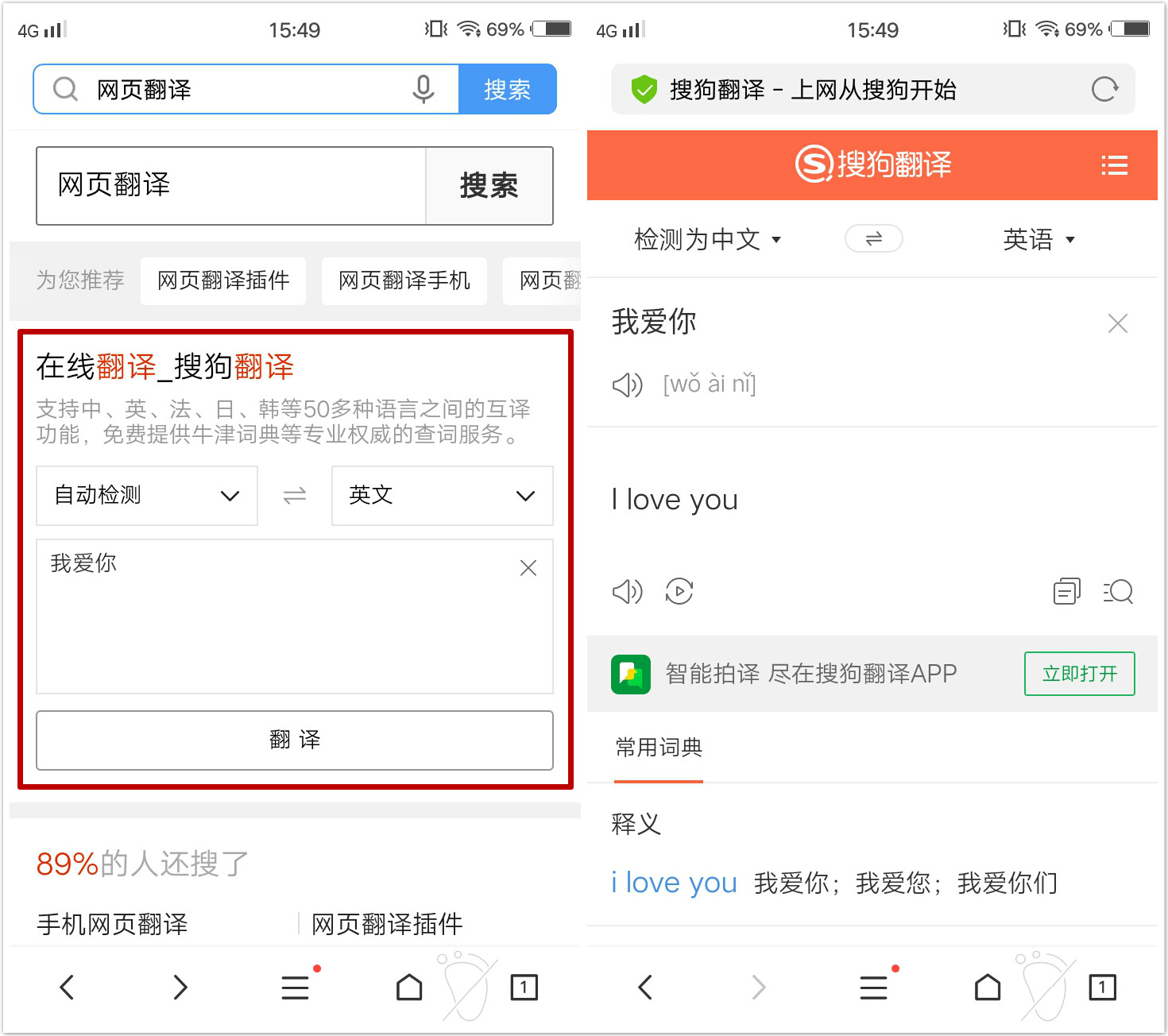Open the Sogou Translate list menu

(1114, 165)
